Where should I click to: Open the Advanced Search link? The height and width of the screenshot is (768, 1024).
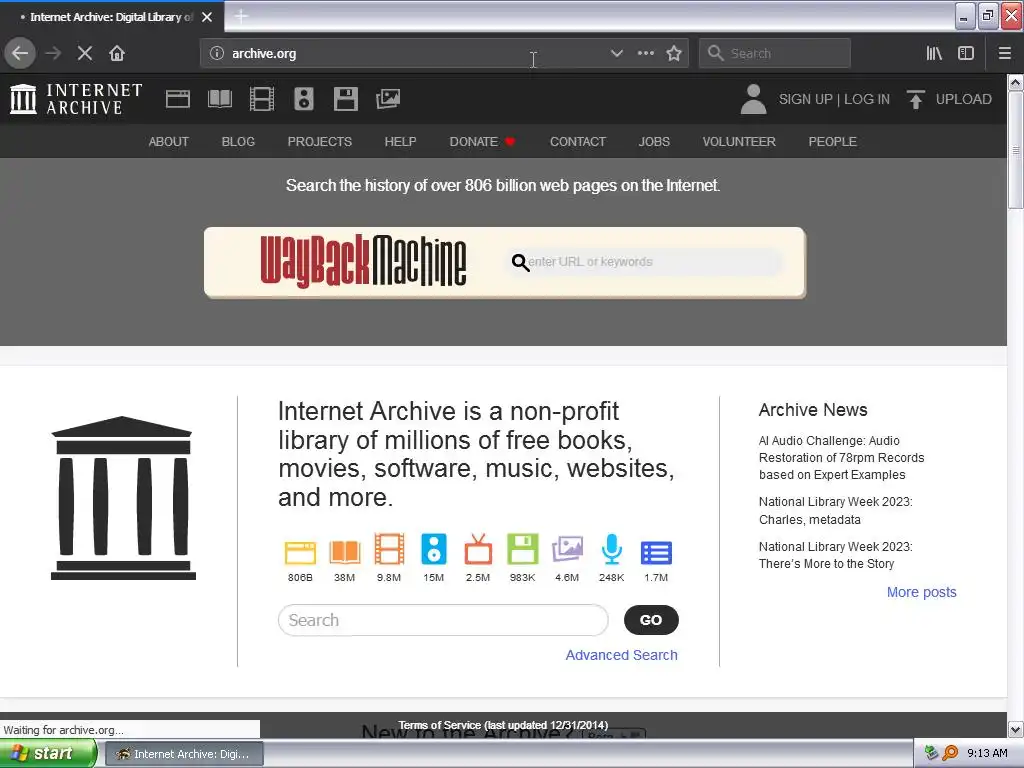pyautogui.click(x=622, y=655)
